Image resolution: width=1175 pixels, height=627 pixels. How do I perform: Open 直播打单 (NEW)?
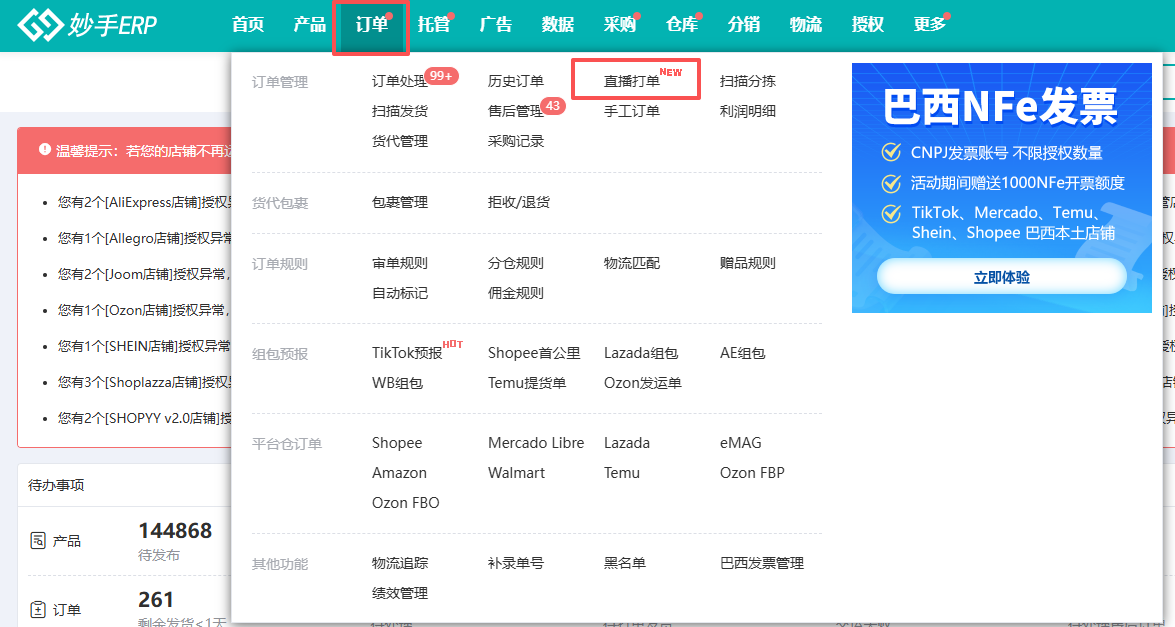click(x=632, y=81)
